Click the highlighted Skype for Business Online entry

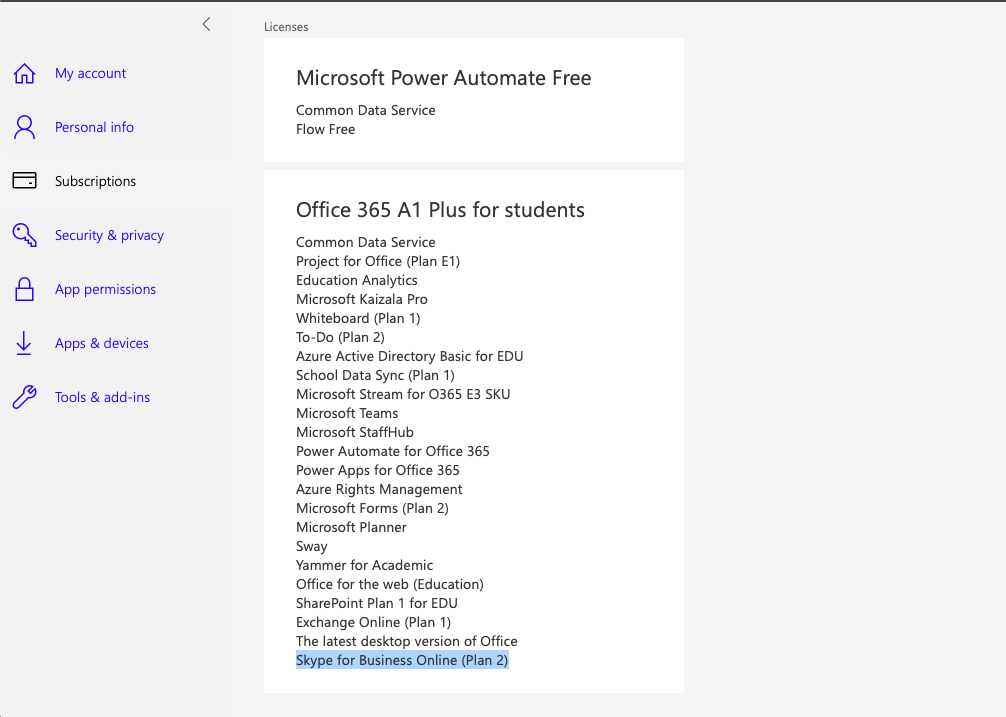coord(402,660)
